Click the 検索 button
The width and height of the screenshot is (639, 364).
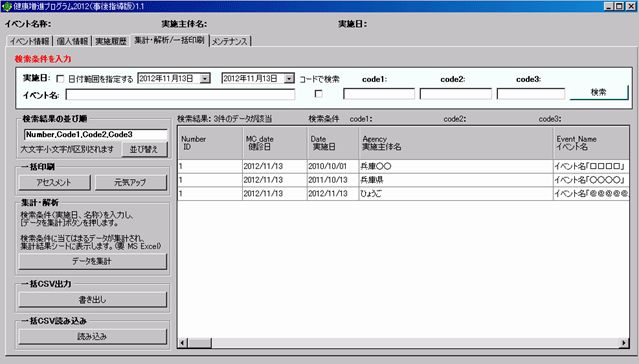[599, 93]
